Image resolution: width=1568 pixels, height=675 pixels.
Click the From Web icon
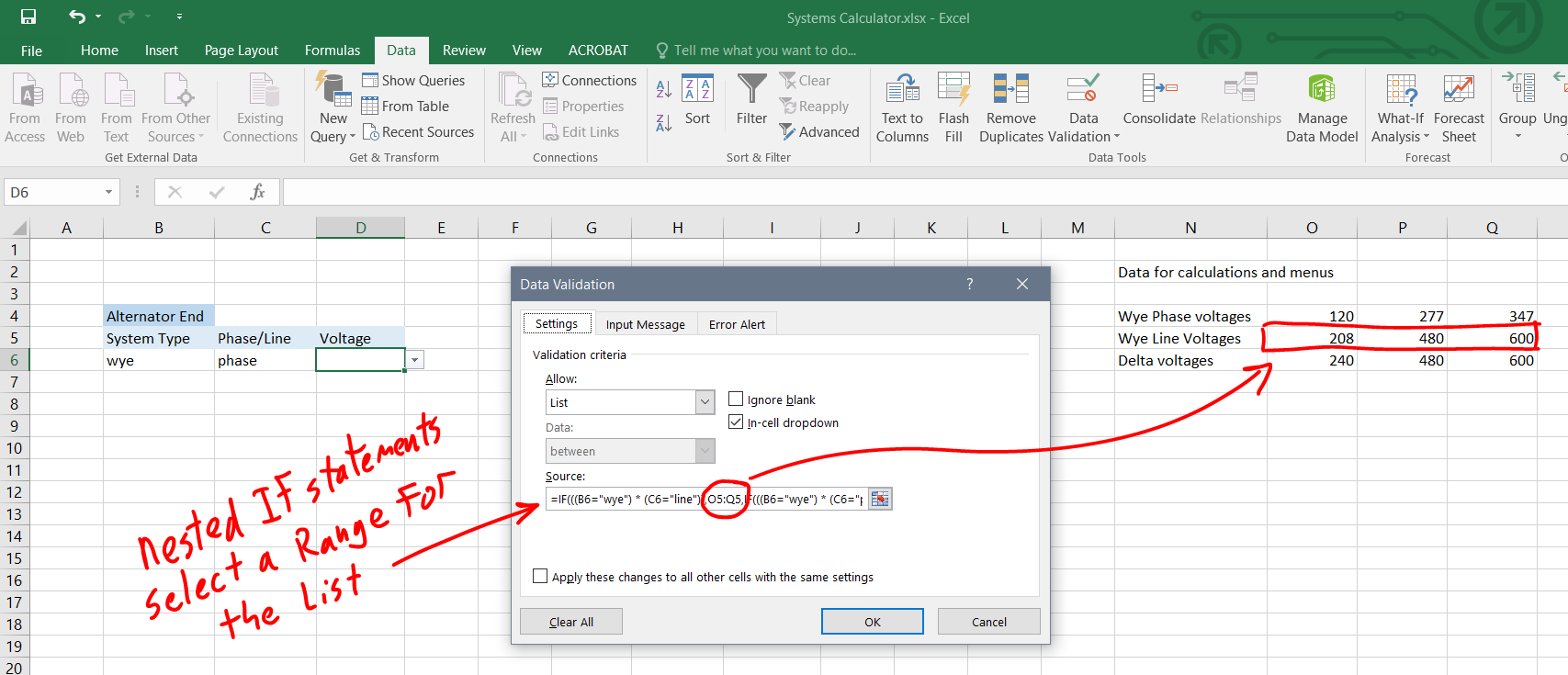(71, 107)
